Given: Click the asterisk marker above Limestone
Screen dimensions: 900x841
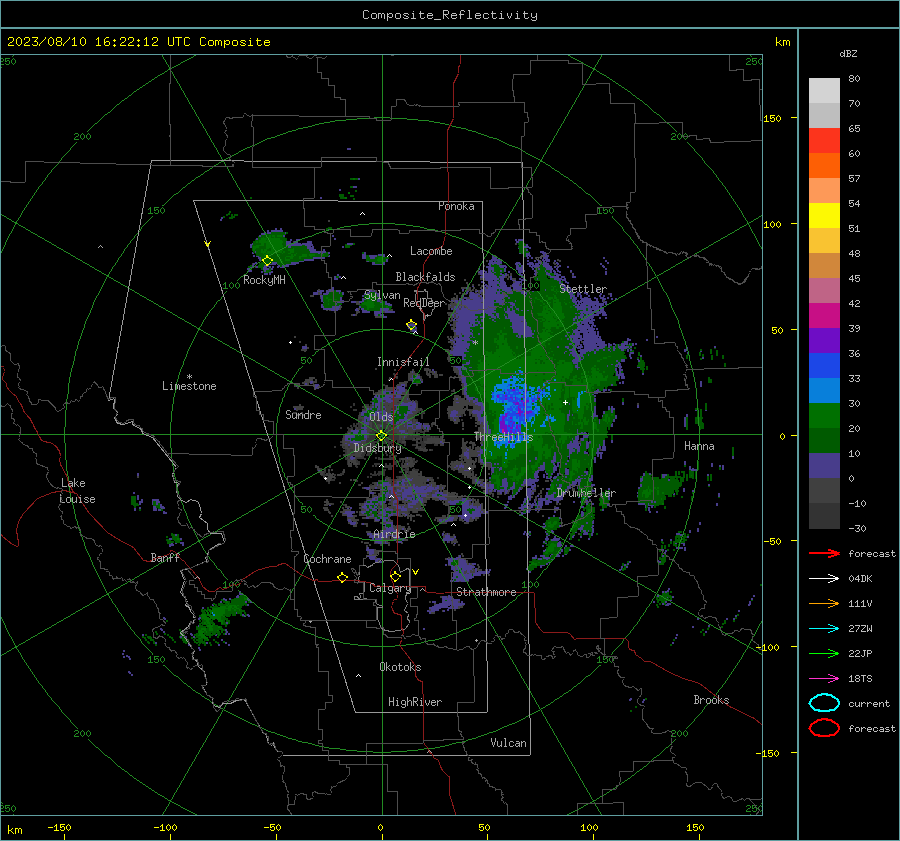Looking at the screenshot, I should click(189, 377).
